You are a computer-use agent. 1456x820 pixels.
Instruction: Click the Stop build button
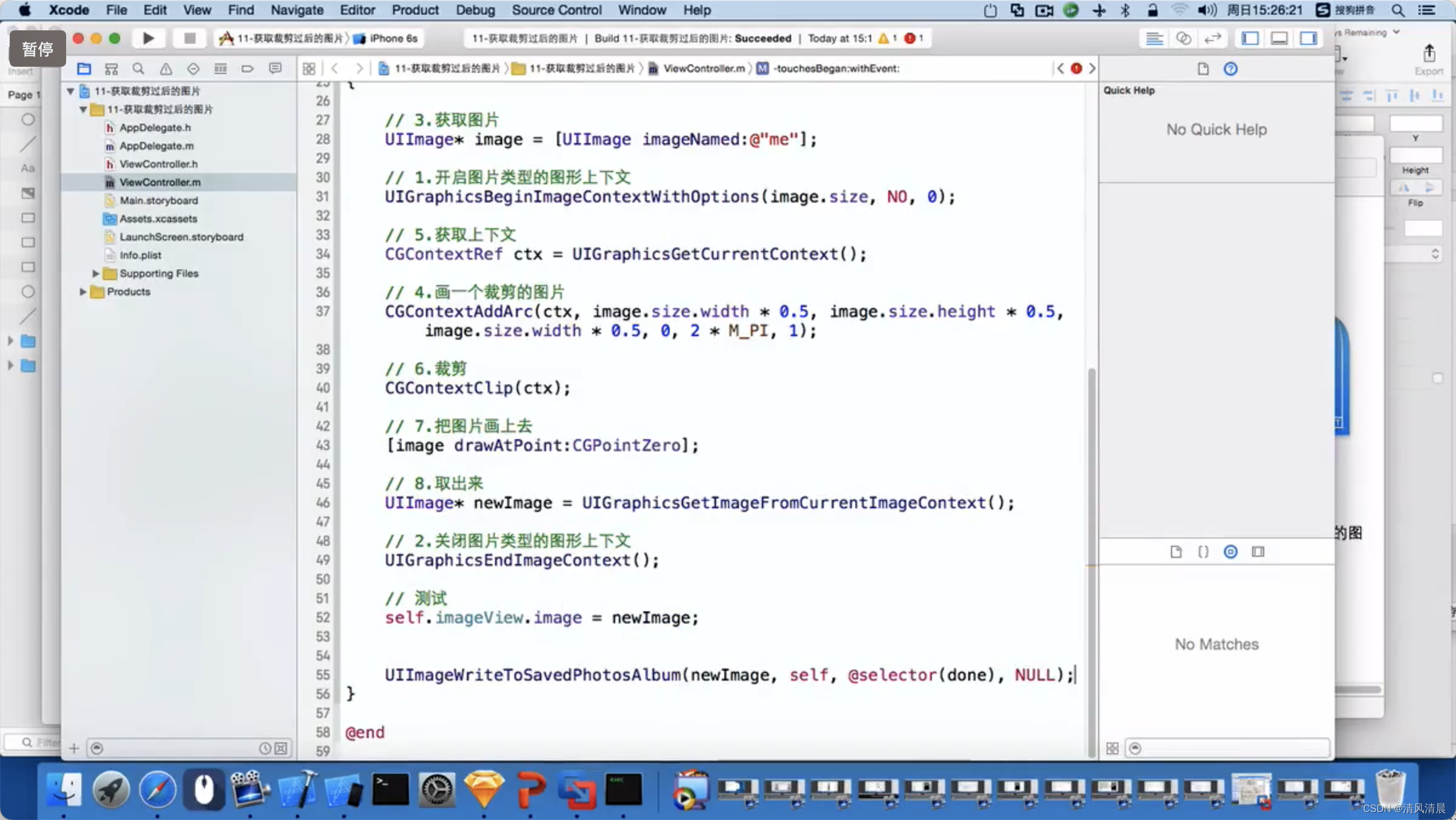coord(189,38)
